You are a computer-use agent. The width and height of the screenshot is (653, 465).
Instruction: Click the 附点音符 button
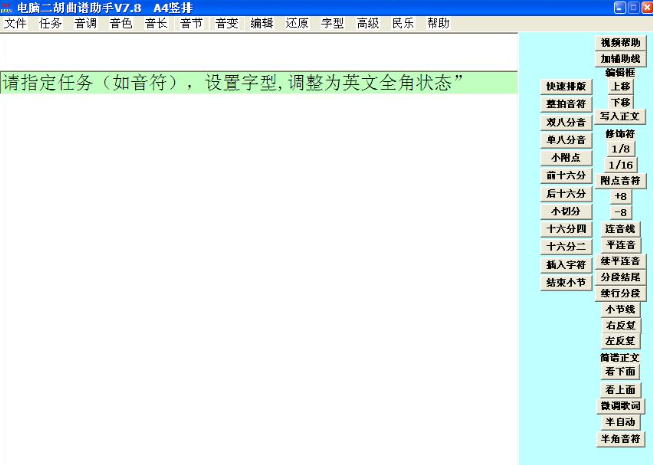point(621,181)
